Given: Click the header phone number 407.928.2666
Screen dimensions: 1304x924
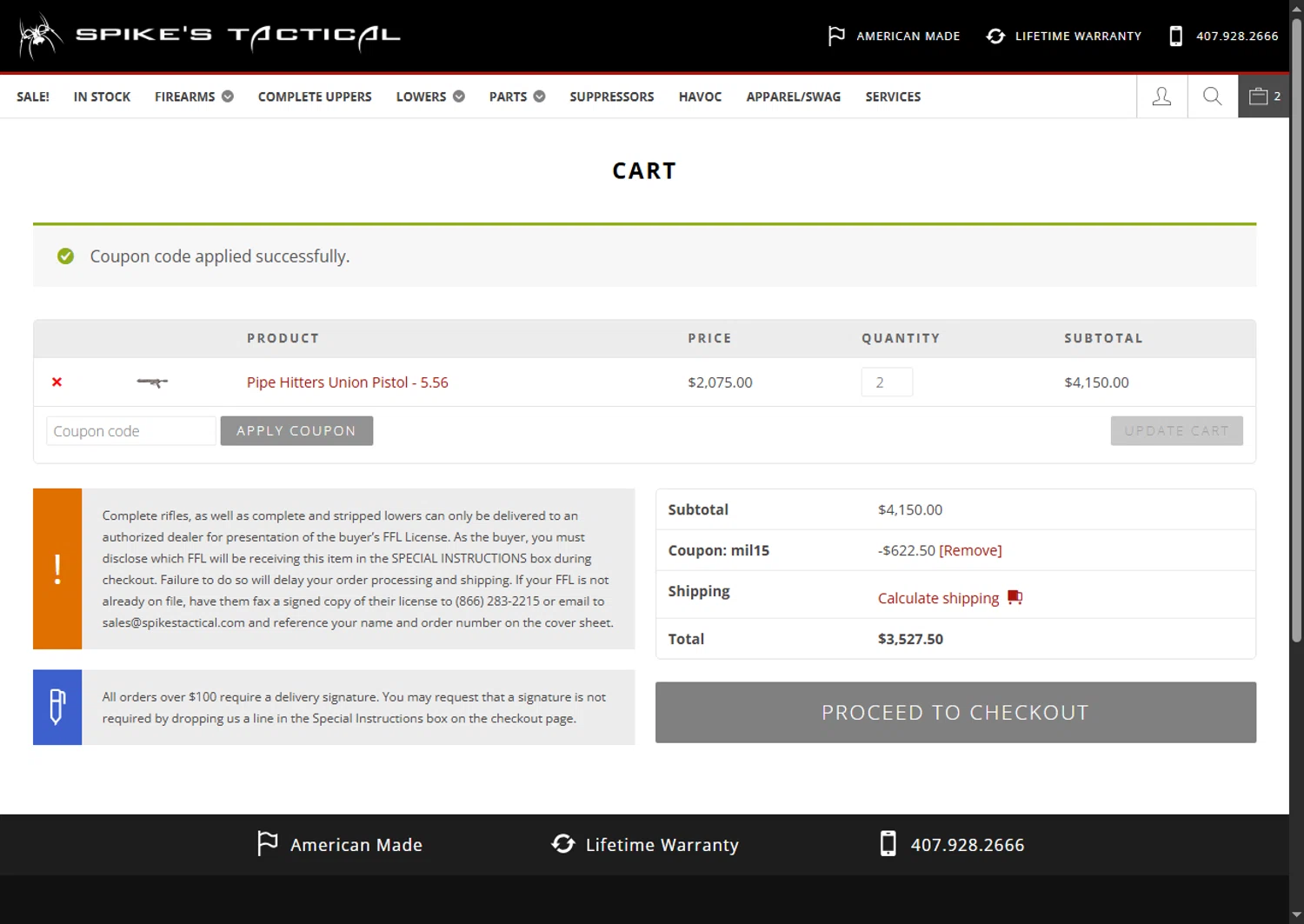Looking at the screenshot, I should 1237,36.
